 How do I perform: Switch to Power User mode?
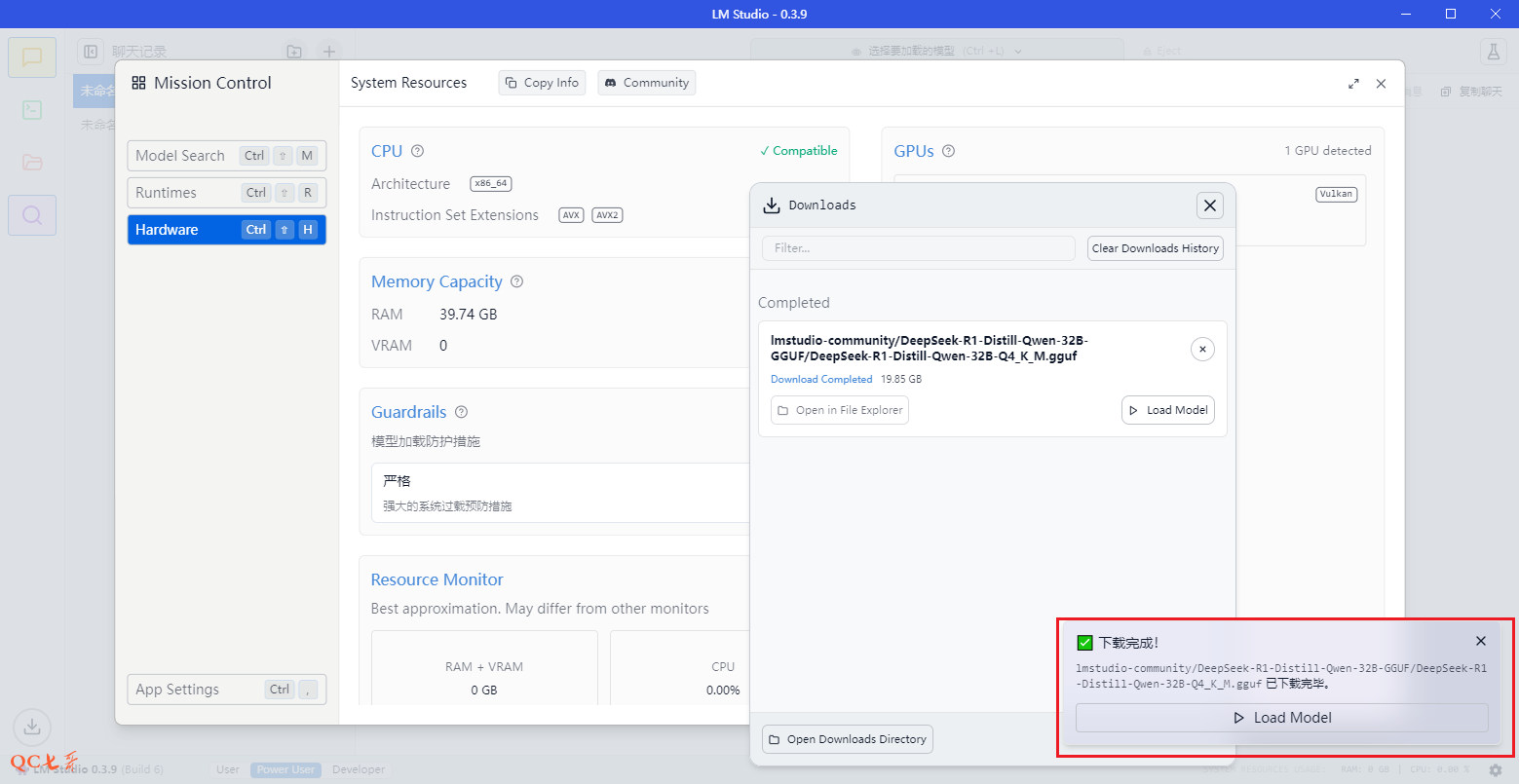(285, 769)
